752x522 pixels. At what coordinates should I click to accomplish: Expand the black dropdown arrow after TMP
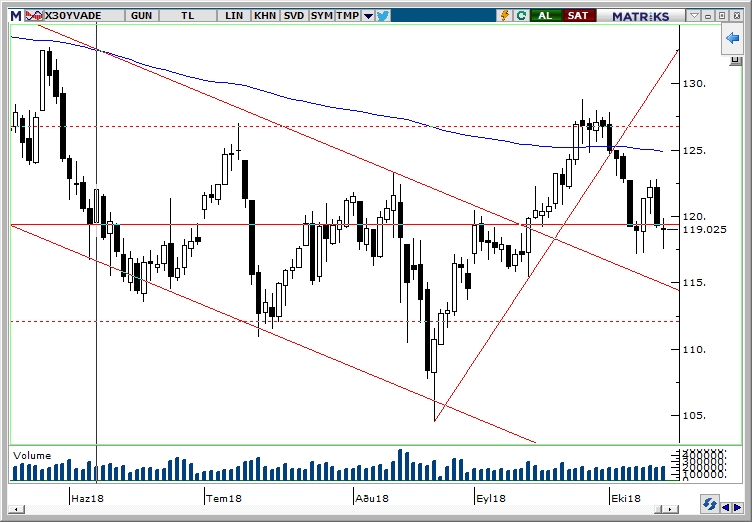(368, 16)
